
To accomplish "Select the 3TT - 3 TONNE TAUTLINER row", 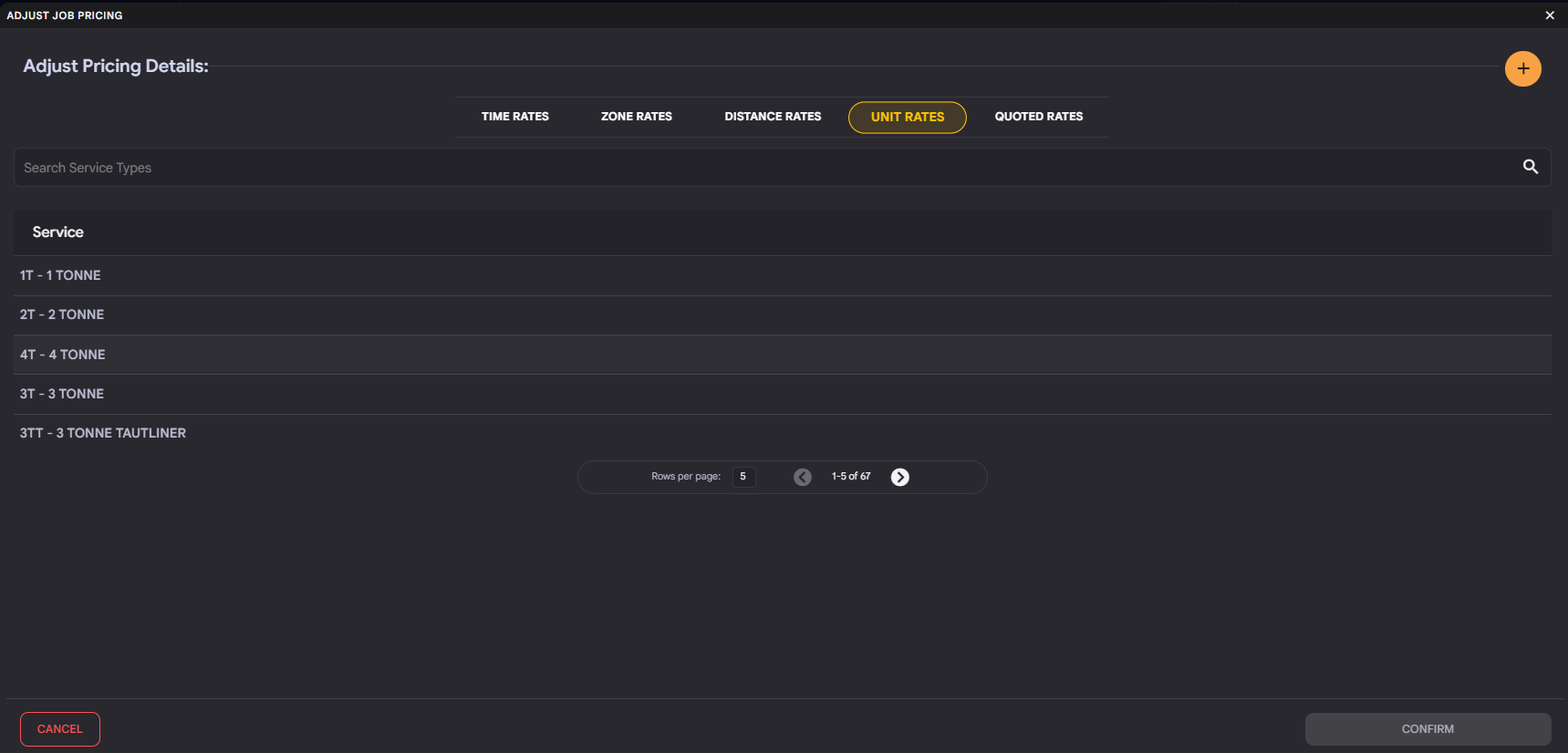I will tap(783, 433).
